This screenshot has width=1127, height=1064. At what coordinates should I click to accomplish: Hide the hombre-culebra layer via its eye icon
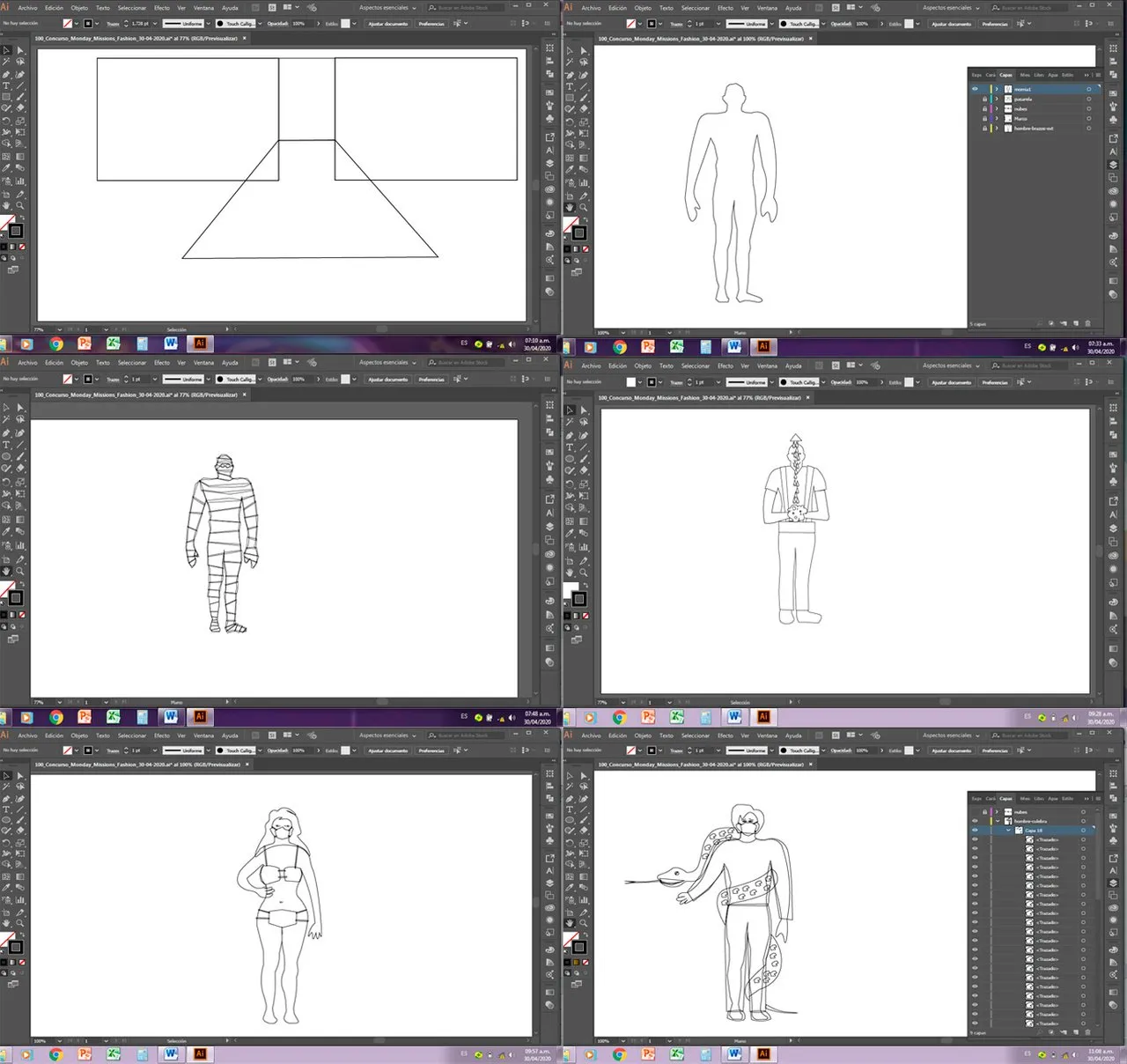tap(975, 821)
